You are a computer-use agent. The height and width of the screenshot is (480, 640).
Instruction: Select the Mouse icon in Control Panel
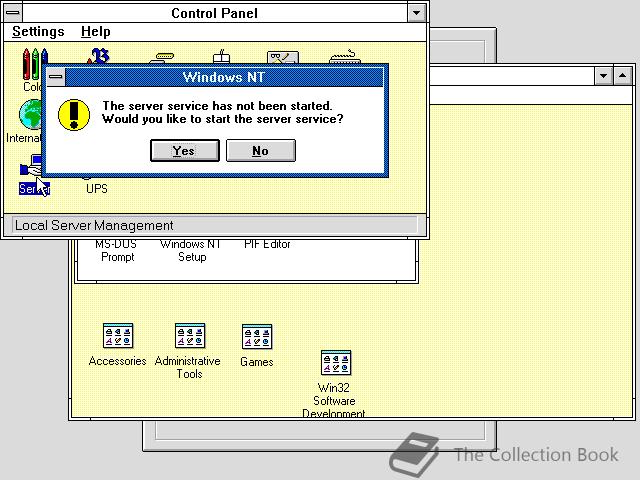221,57
